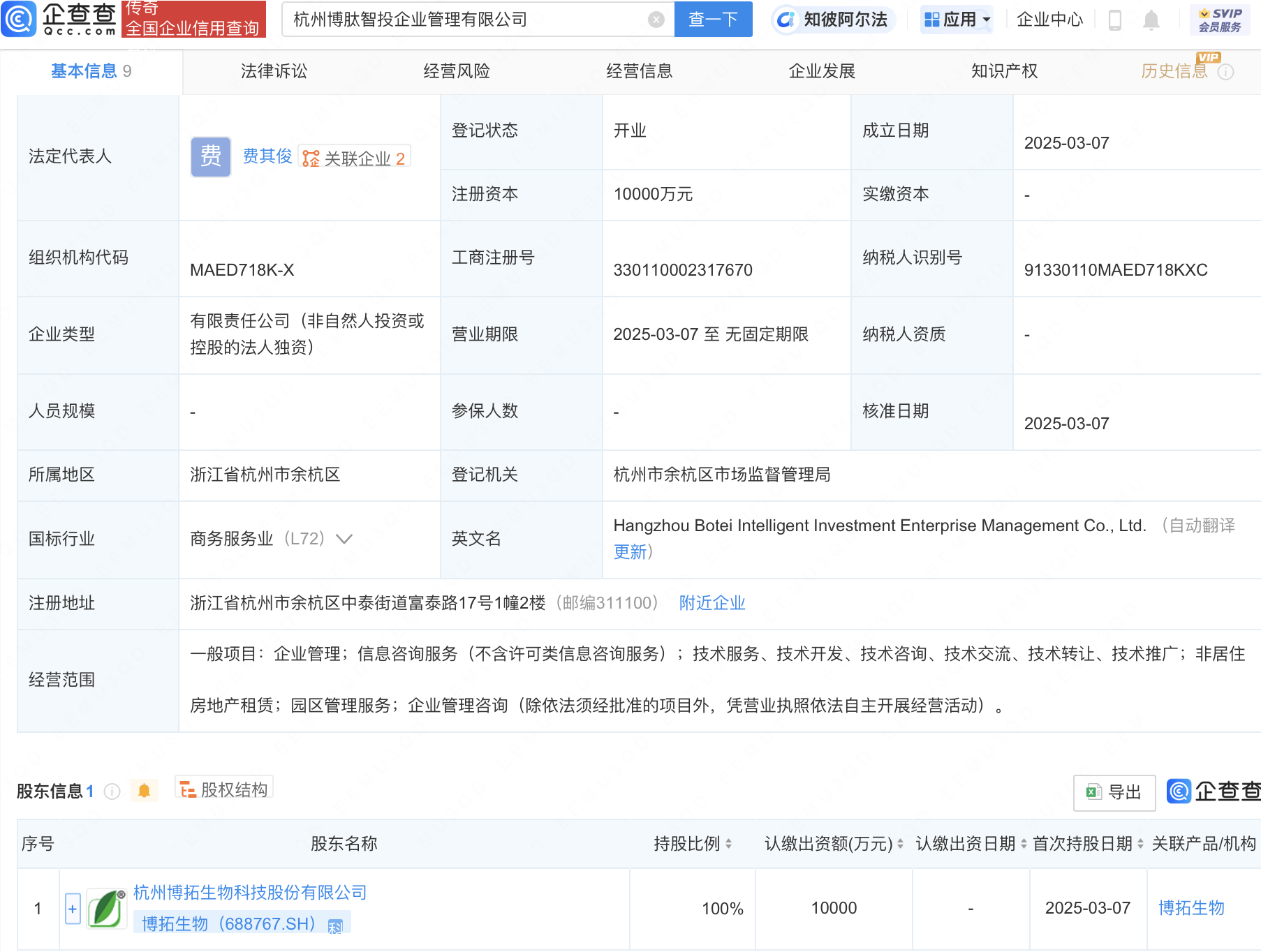
Task: Click the 导出 export button
Action: [1114, 792]
